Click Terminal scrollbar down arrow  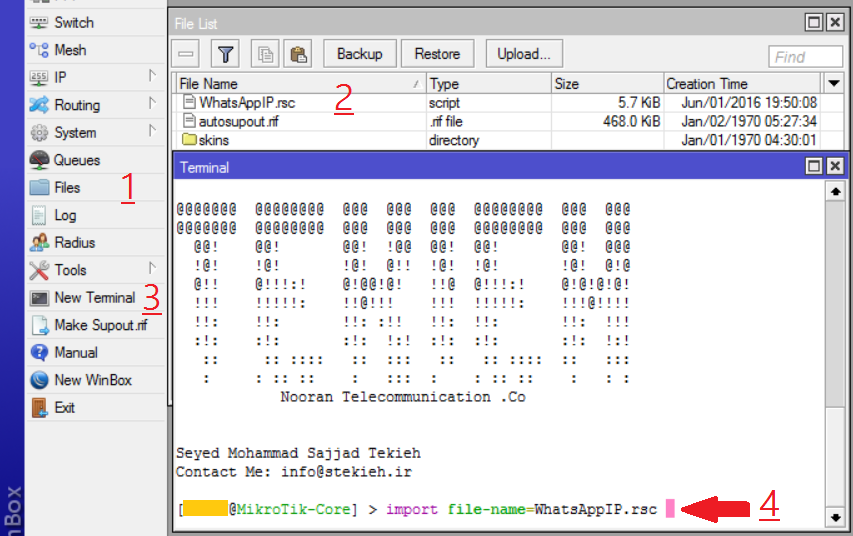pyautogui.click(x=835, y=517)
